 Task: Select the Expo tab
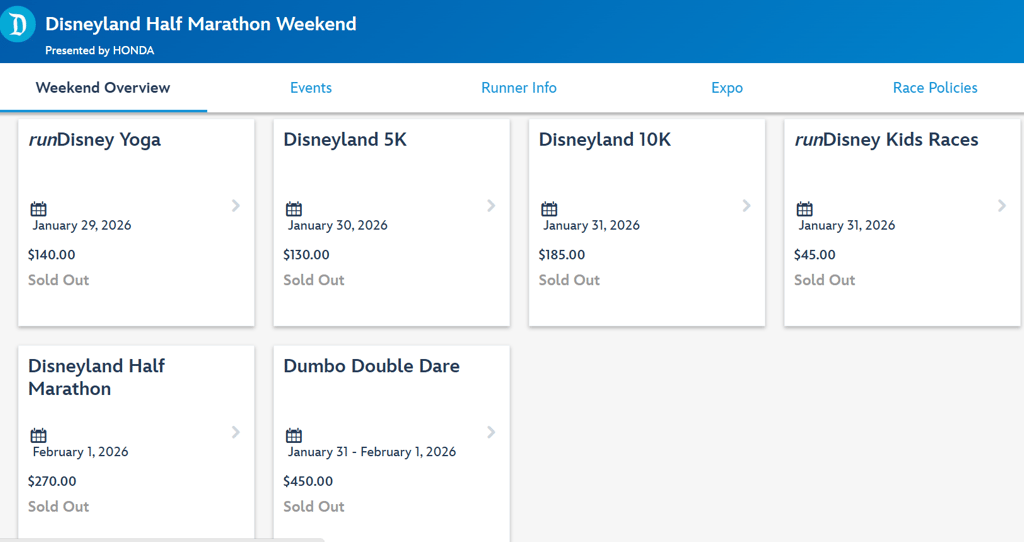click(727, 88)
